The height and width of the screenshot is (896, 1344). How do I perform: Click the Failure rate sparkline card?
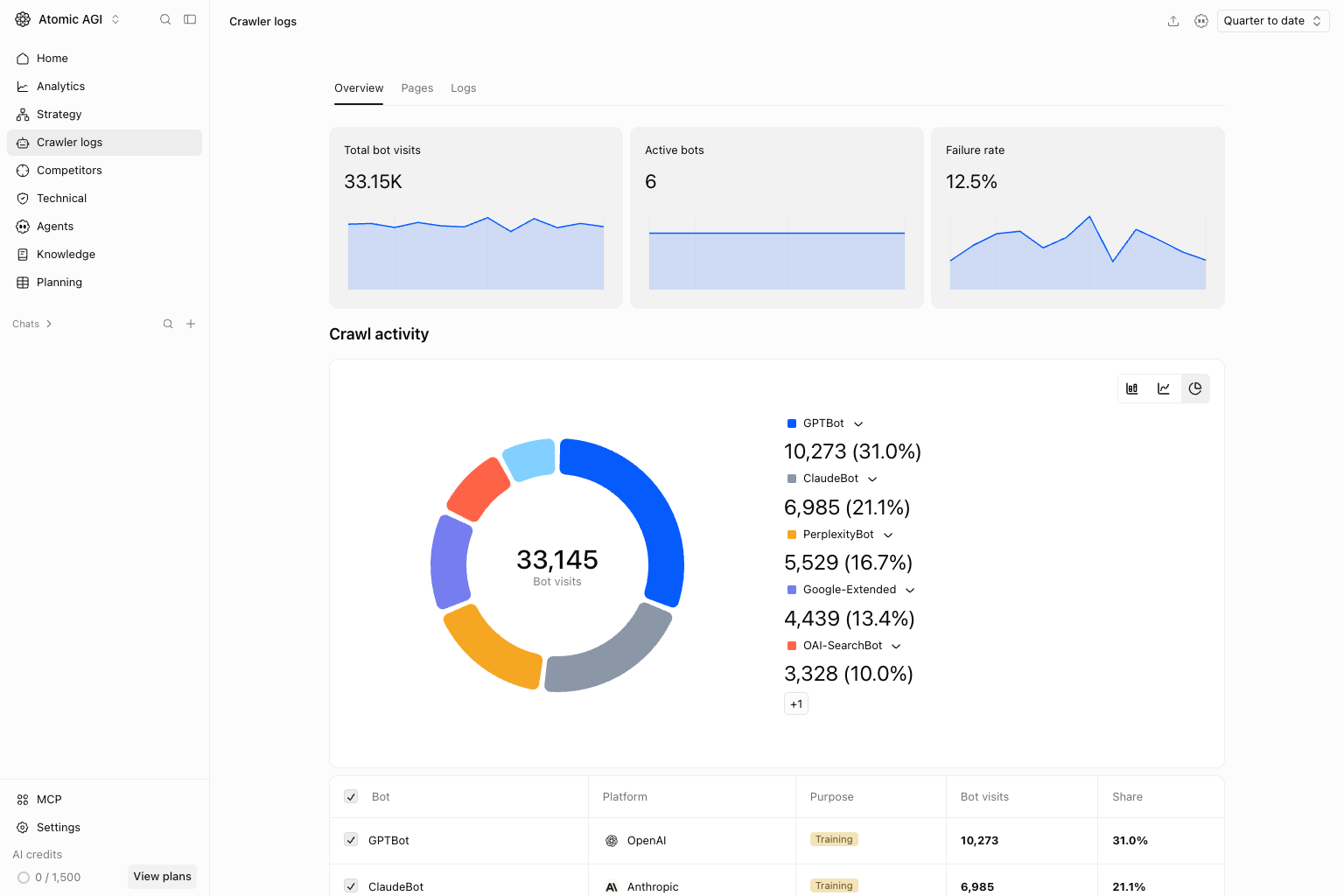tap(1078, 218)
